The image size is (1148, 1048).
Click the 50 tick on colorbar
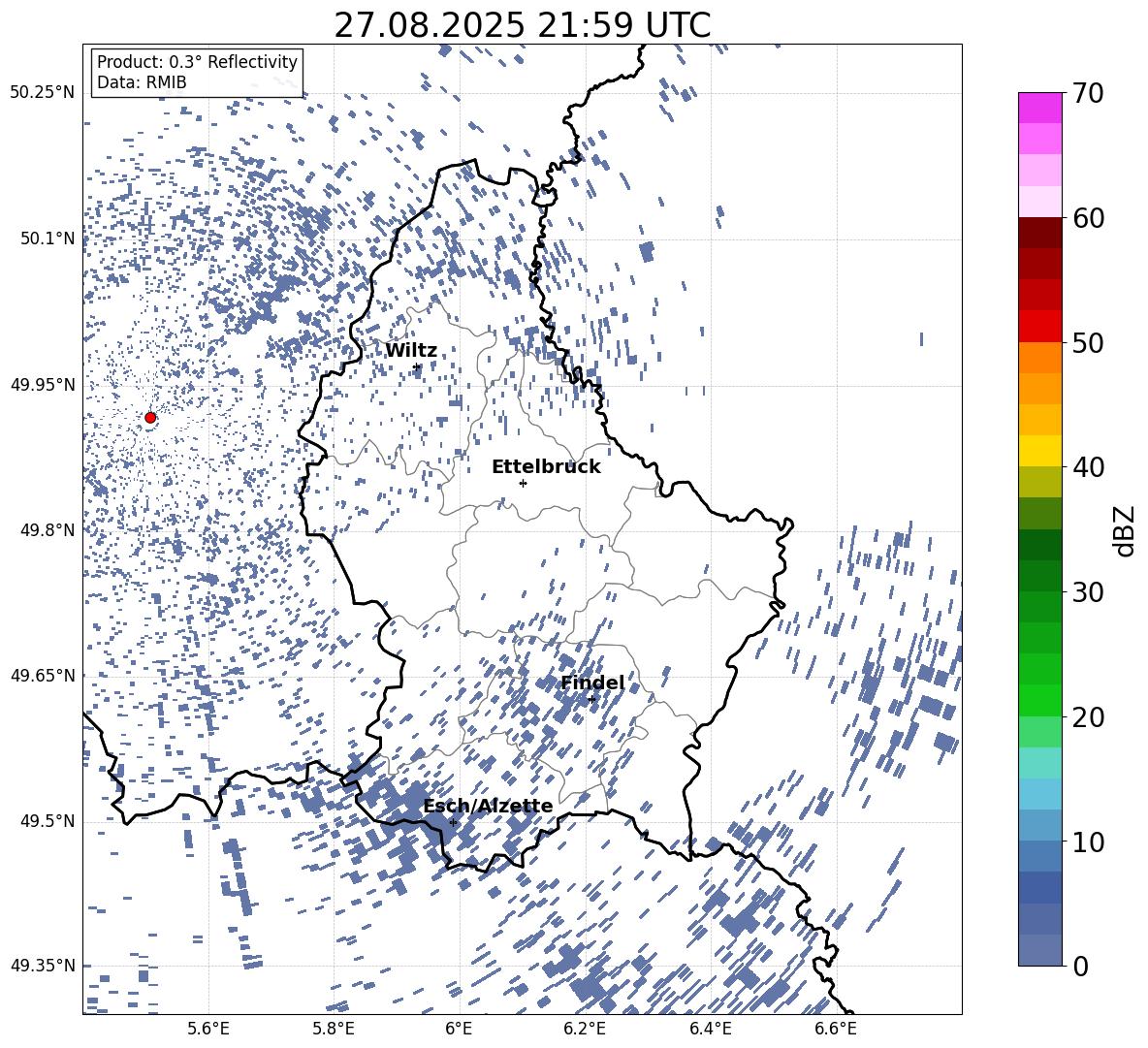[1089, 342]
